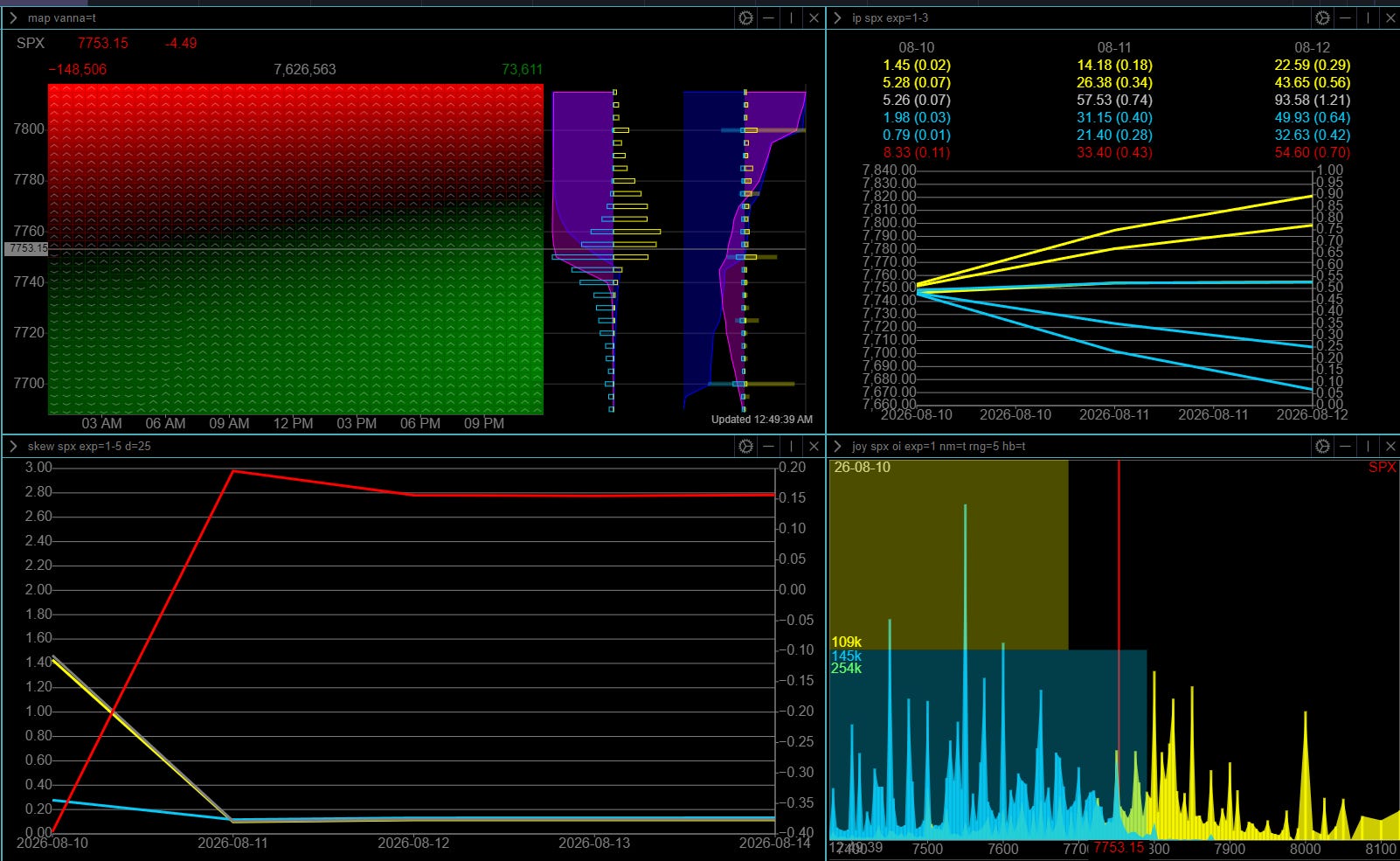Minimize the joy spx oi panel
This screenshot has width=1400, height=861.
coord(1346,446)
